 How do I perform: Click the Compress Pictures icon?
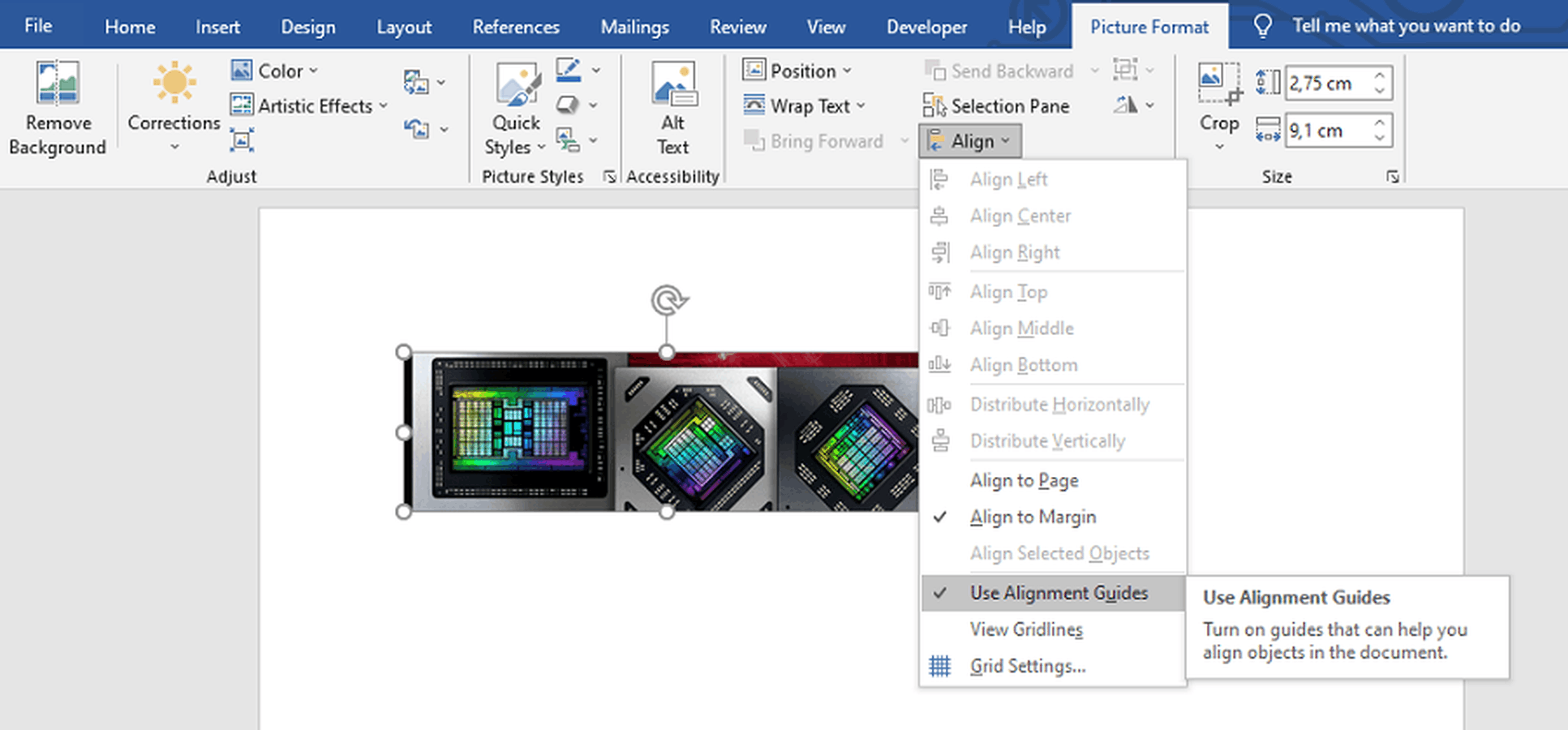click(242, 140)
